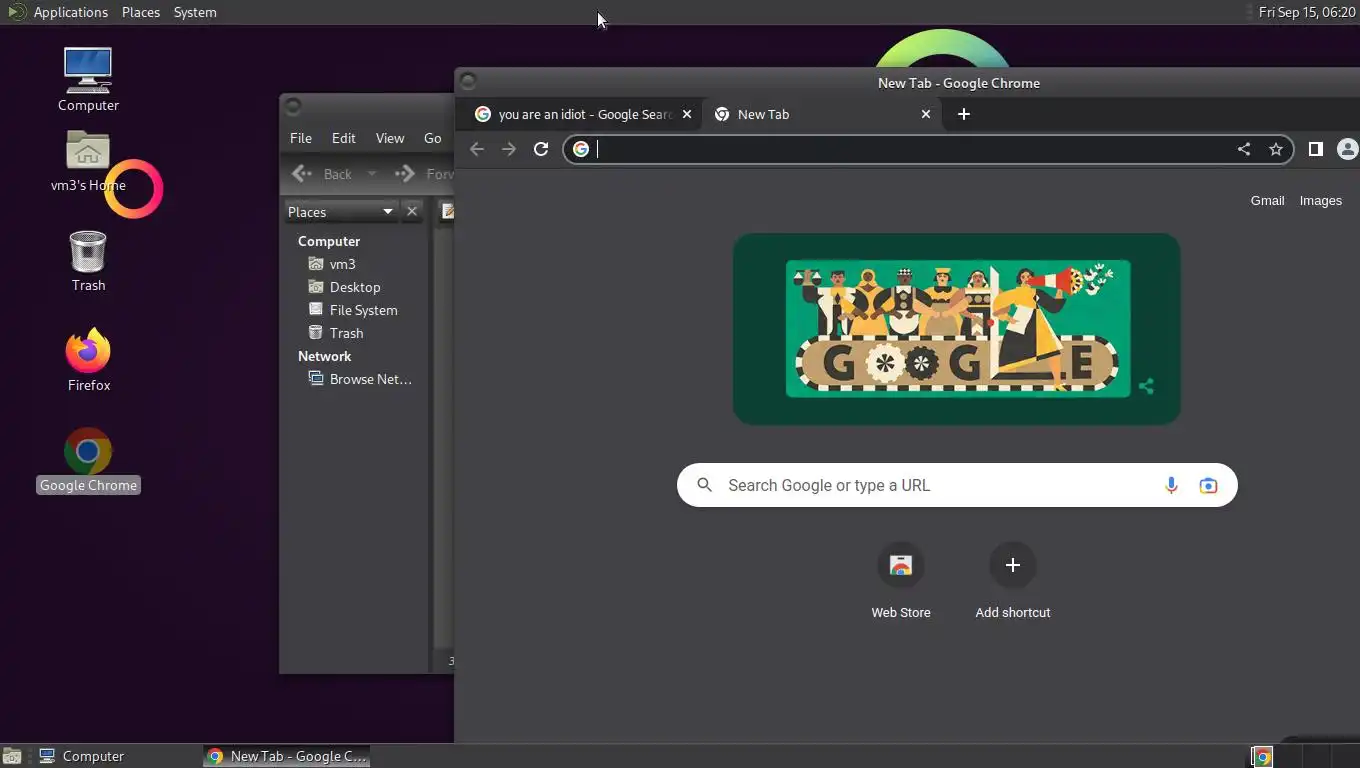Click Chrome icon in bottom-right tray
The image size is (1360, 768).
[x=1262, y=757]
